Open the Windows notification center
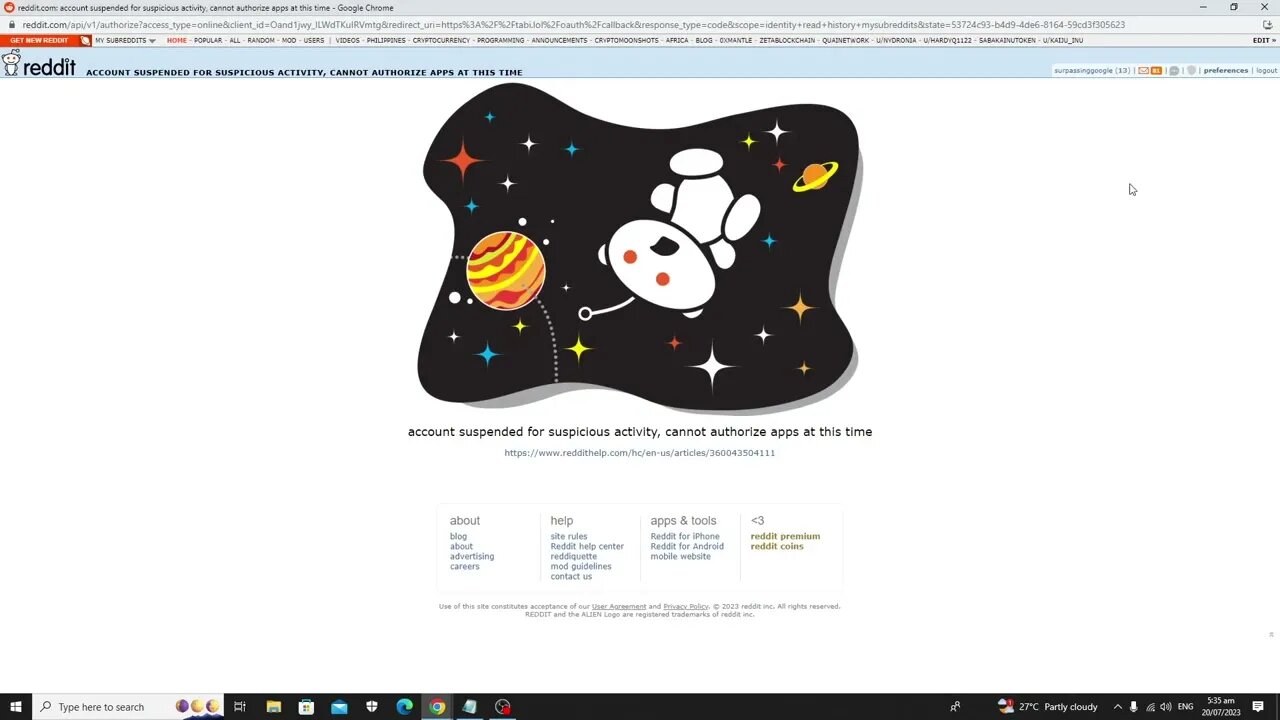 point(1258,707)
